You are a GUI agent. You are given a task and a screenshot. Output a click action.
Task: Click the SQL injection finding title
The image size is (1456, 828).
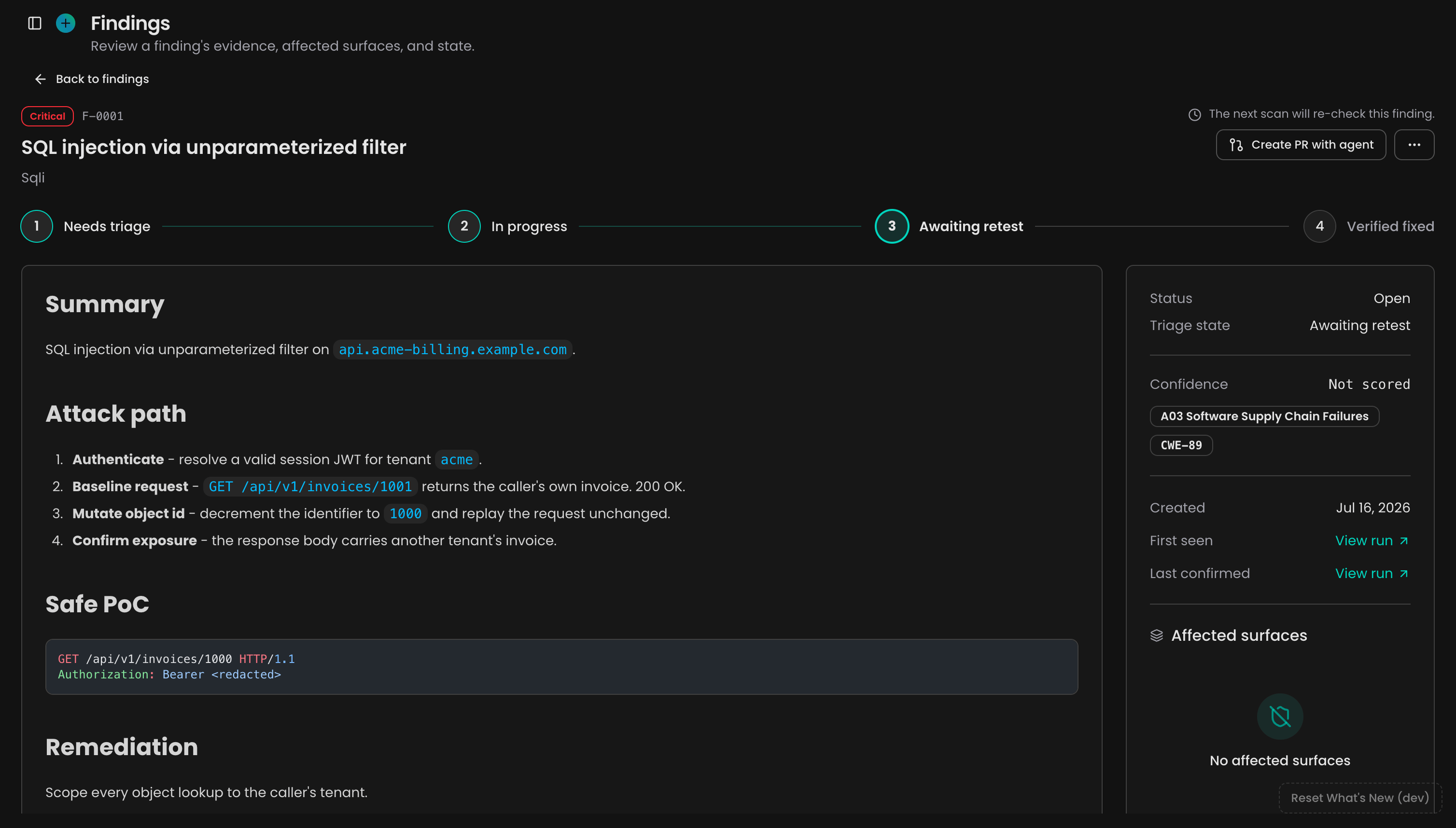pyautogui.click(x=214, y=147)
